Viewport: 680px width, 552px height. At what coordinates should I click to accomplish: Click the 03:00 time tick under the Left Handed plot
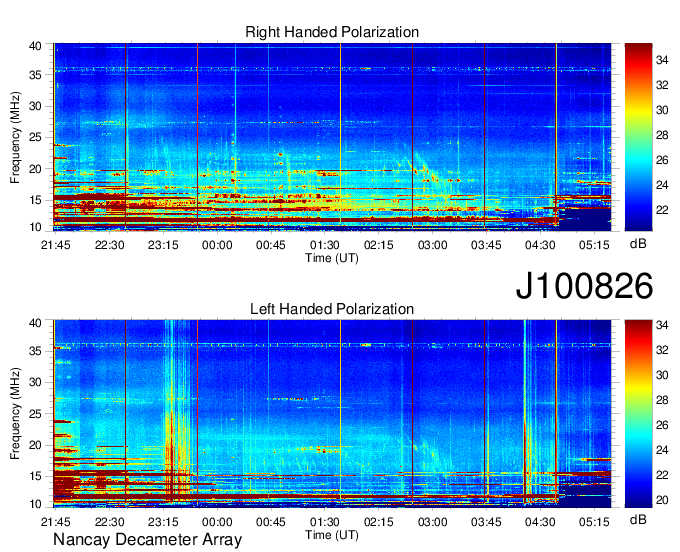point(432,522)
